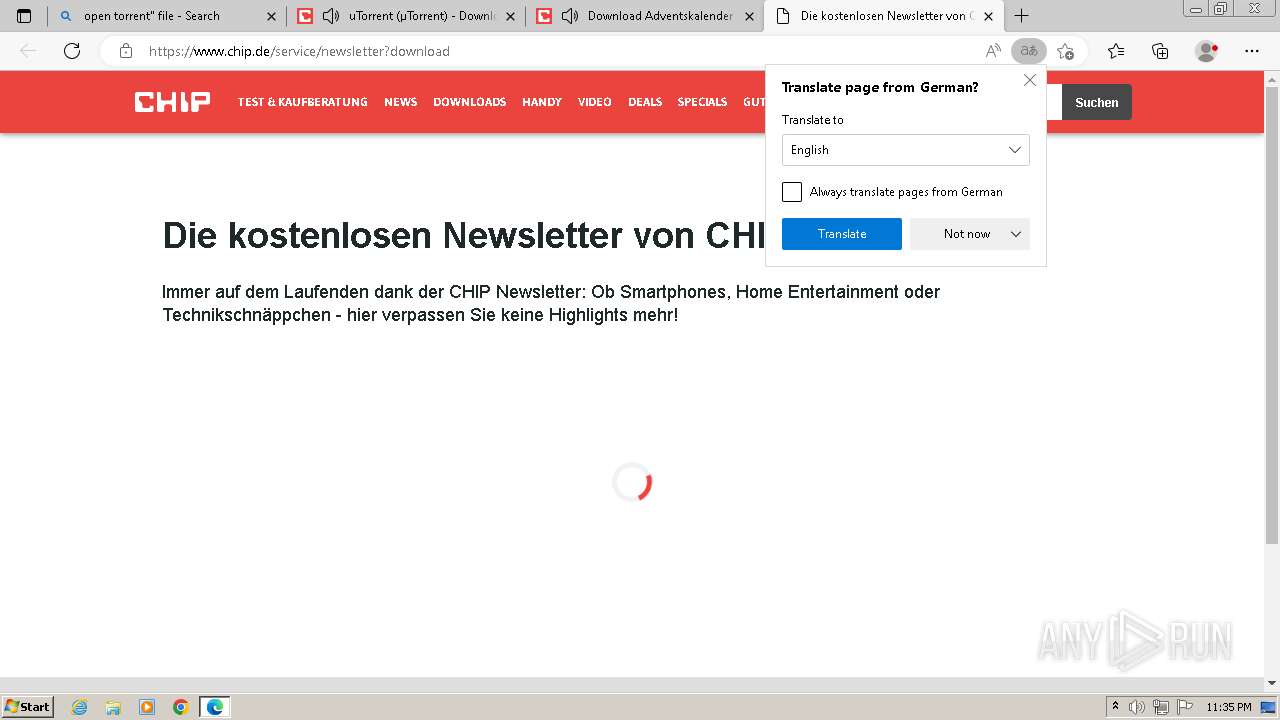Image resolution: width=1280 pixels, height=720 pixels.
Task: Open volume control in system tray
Action: click(x=1137, y=707)
